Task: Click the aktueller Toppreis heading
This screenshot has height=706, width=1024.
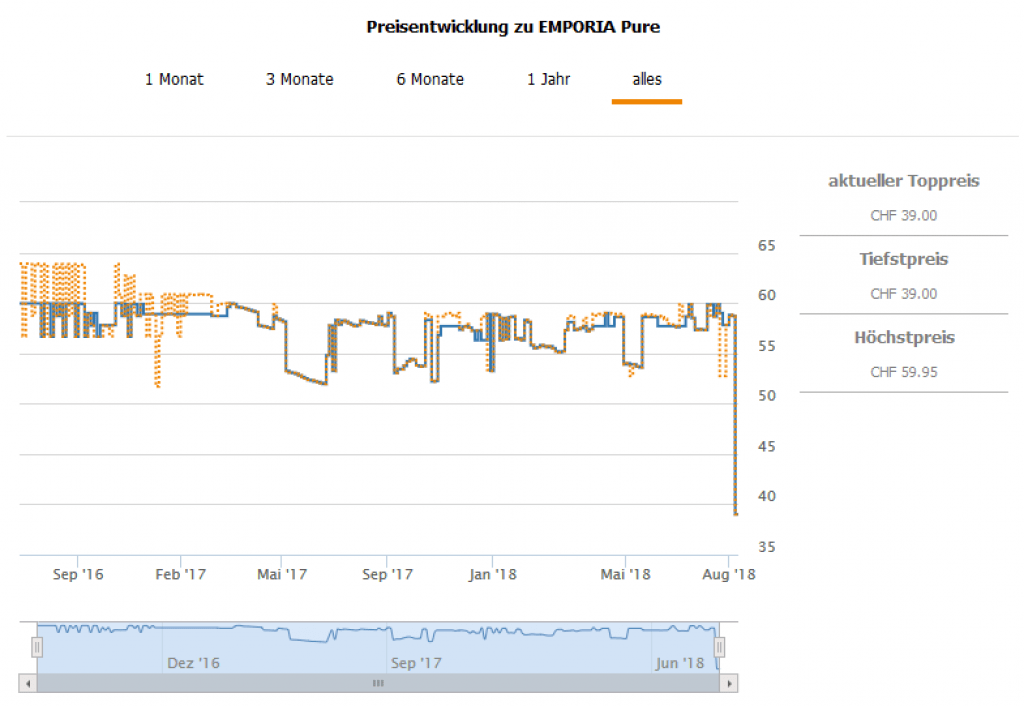Action: tap(904, 181)
